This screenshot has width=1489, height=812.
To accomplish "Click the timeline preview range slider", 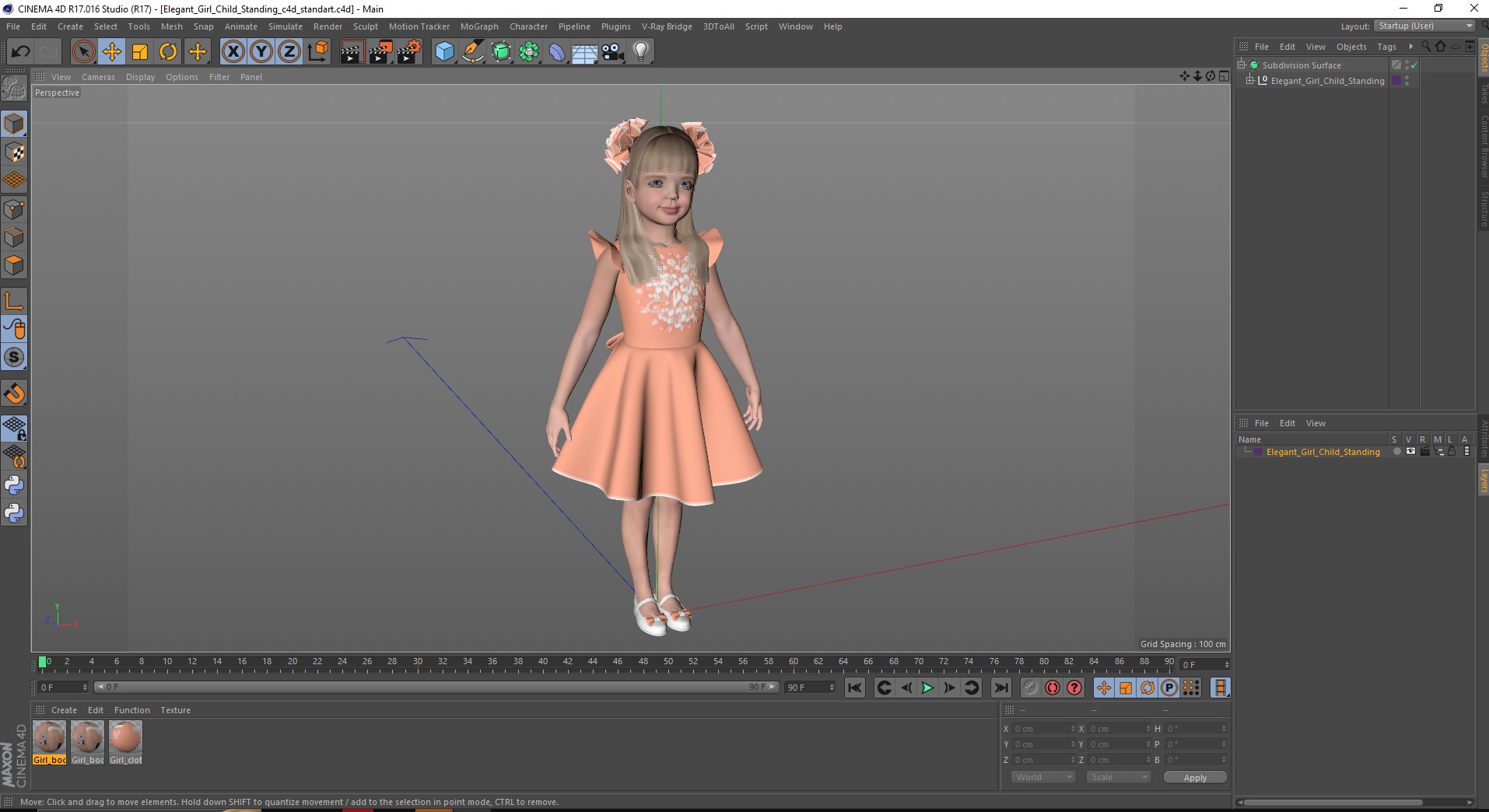I will point(436,688).
